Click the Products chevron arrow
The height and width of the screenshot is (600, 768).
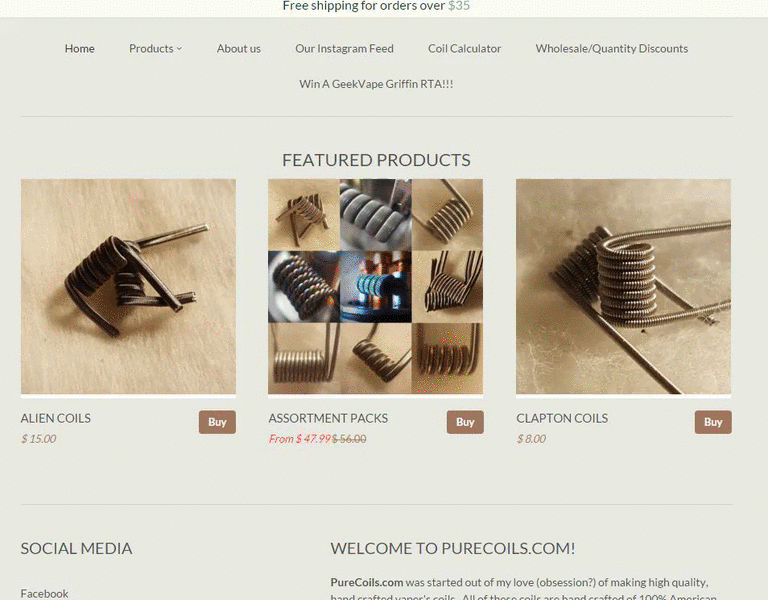[179, 48]
